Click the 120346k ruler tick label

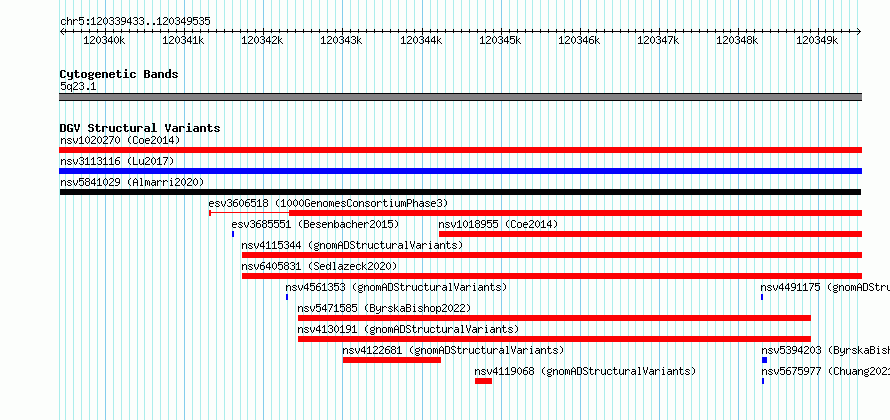(x=578, y=41)
